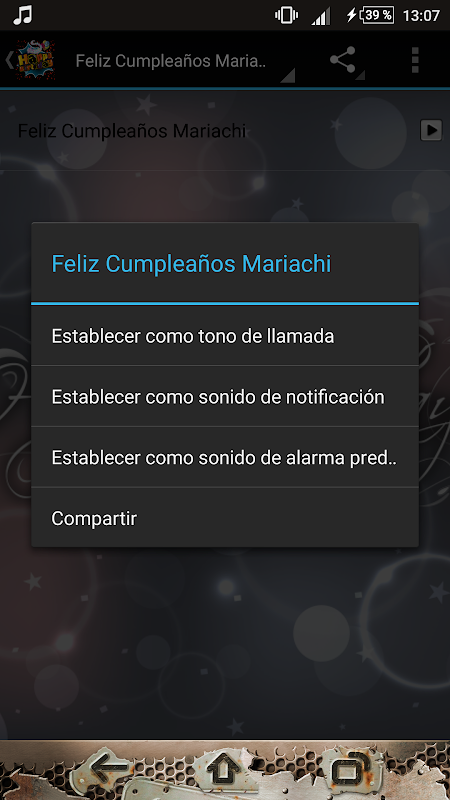
Task: Tap the dialog title Feliz Cumpleaños Mariachi
Action: click(x=191, y=264)
